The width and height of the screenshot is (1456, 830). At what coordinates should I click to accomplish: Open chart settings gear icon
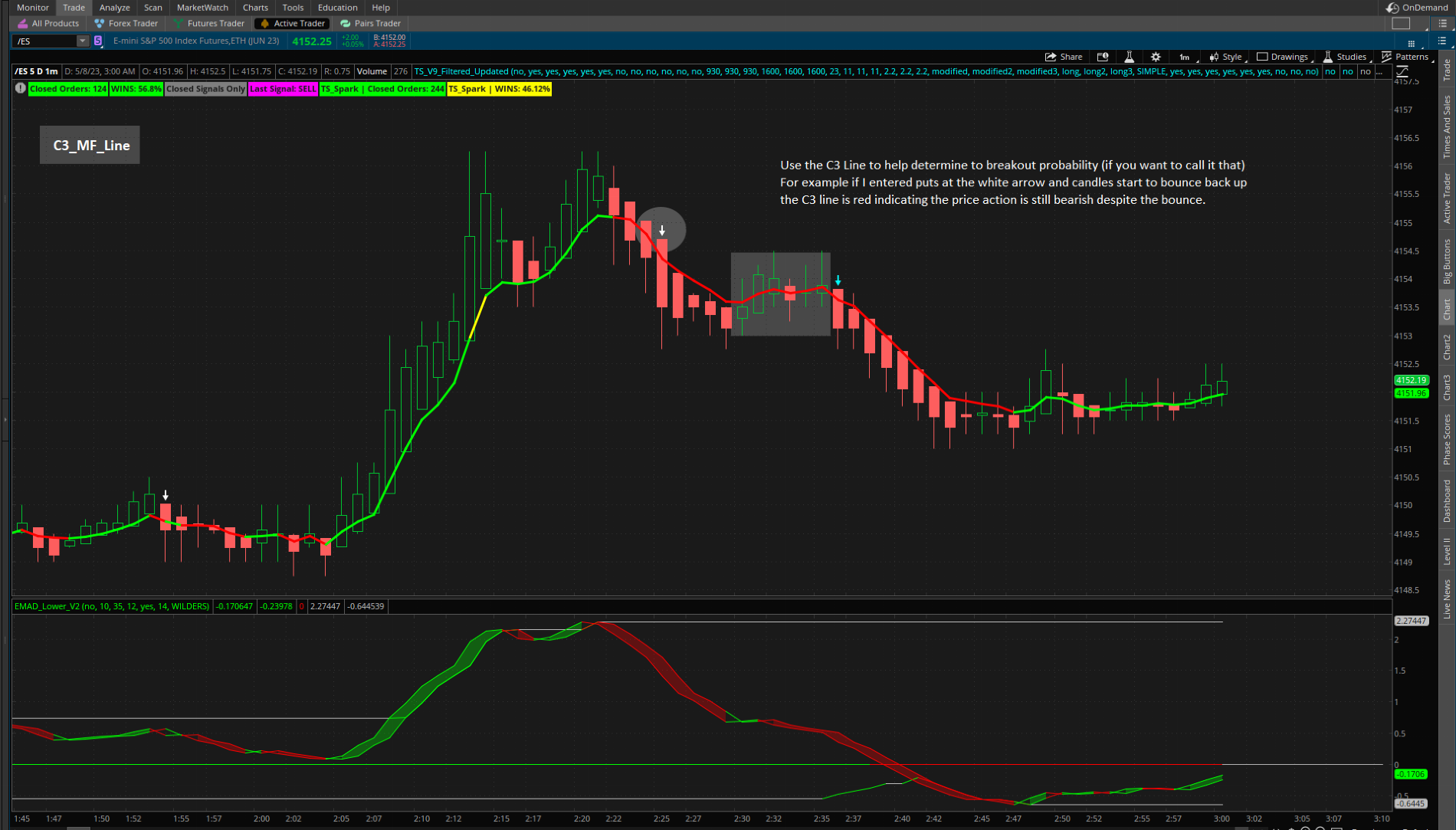pyautogui.click(x=1156, y=57)
